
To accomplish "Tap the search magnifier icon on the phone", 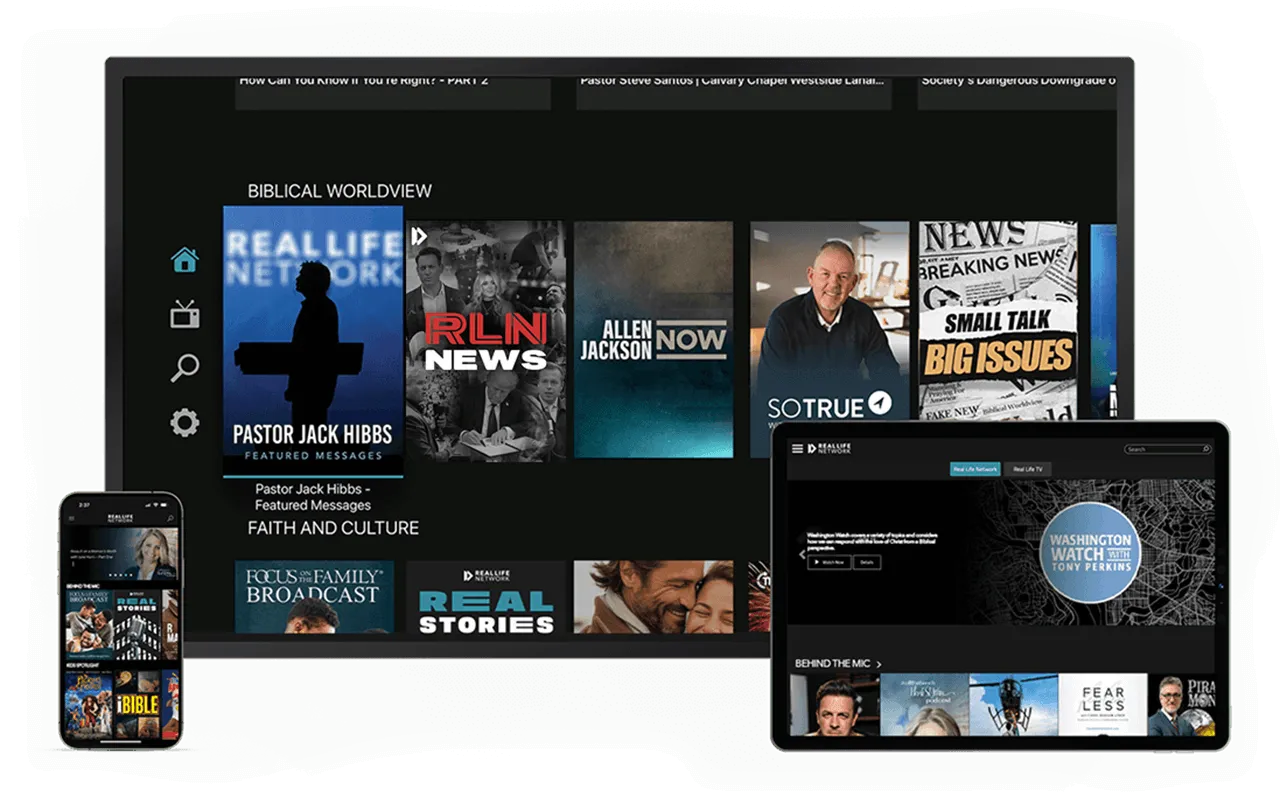I will (170, 519).
